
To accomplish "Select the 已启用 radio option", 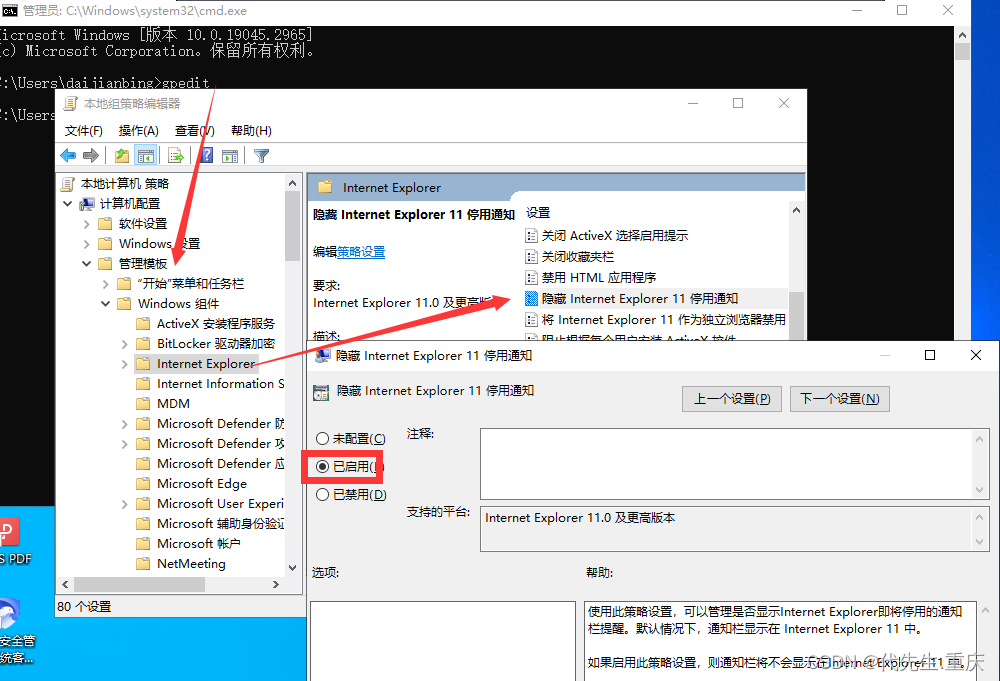I will tap(323, 467).
